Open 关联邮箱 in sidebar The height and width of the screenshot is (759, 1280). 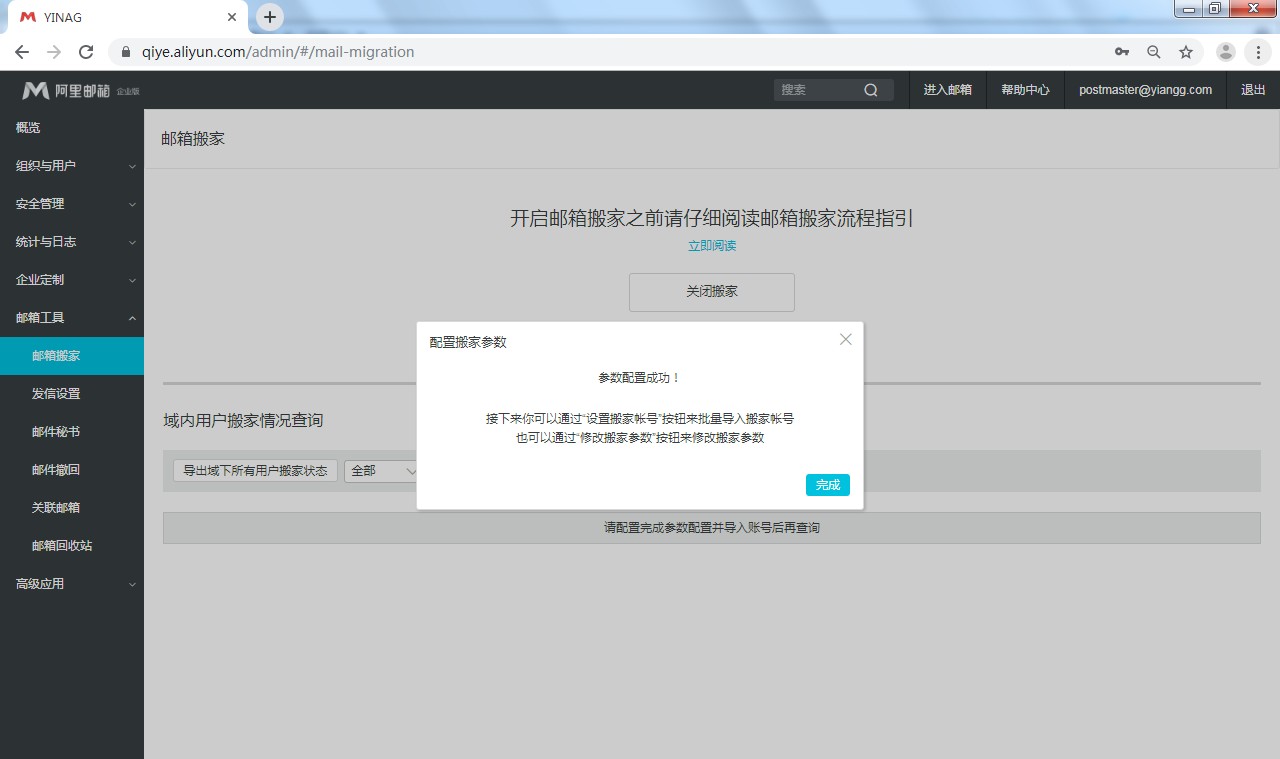[72, 508]
